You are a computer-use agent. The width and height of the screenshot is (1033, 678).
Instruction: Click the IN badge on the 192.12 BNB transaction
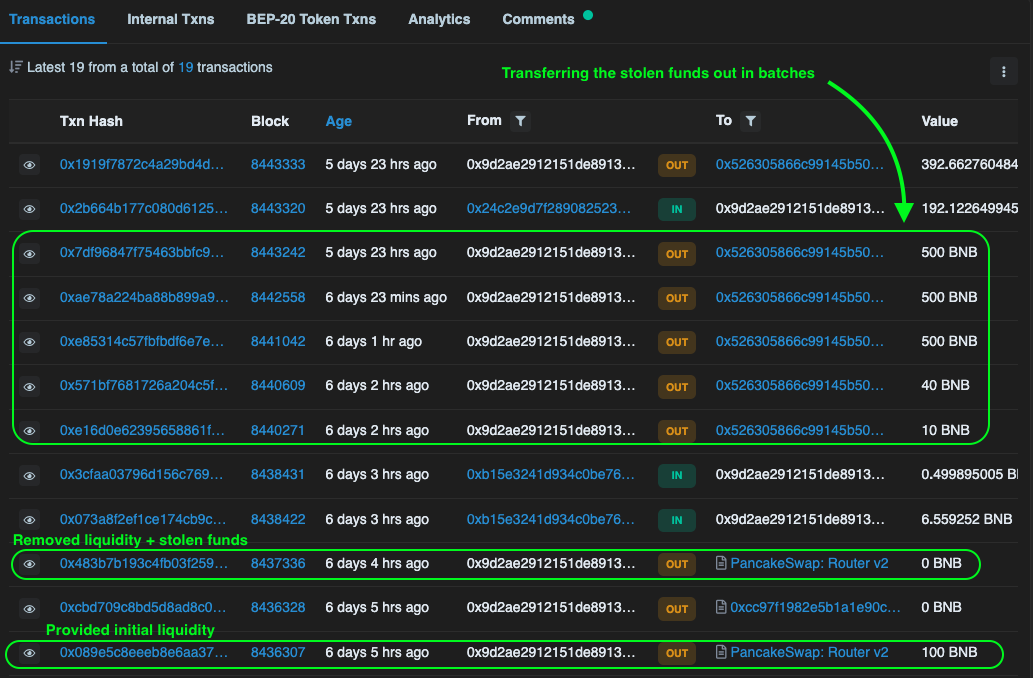(676, 209)
